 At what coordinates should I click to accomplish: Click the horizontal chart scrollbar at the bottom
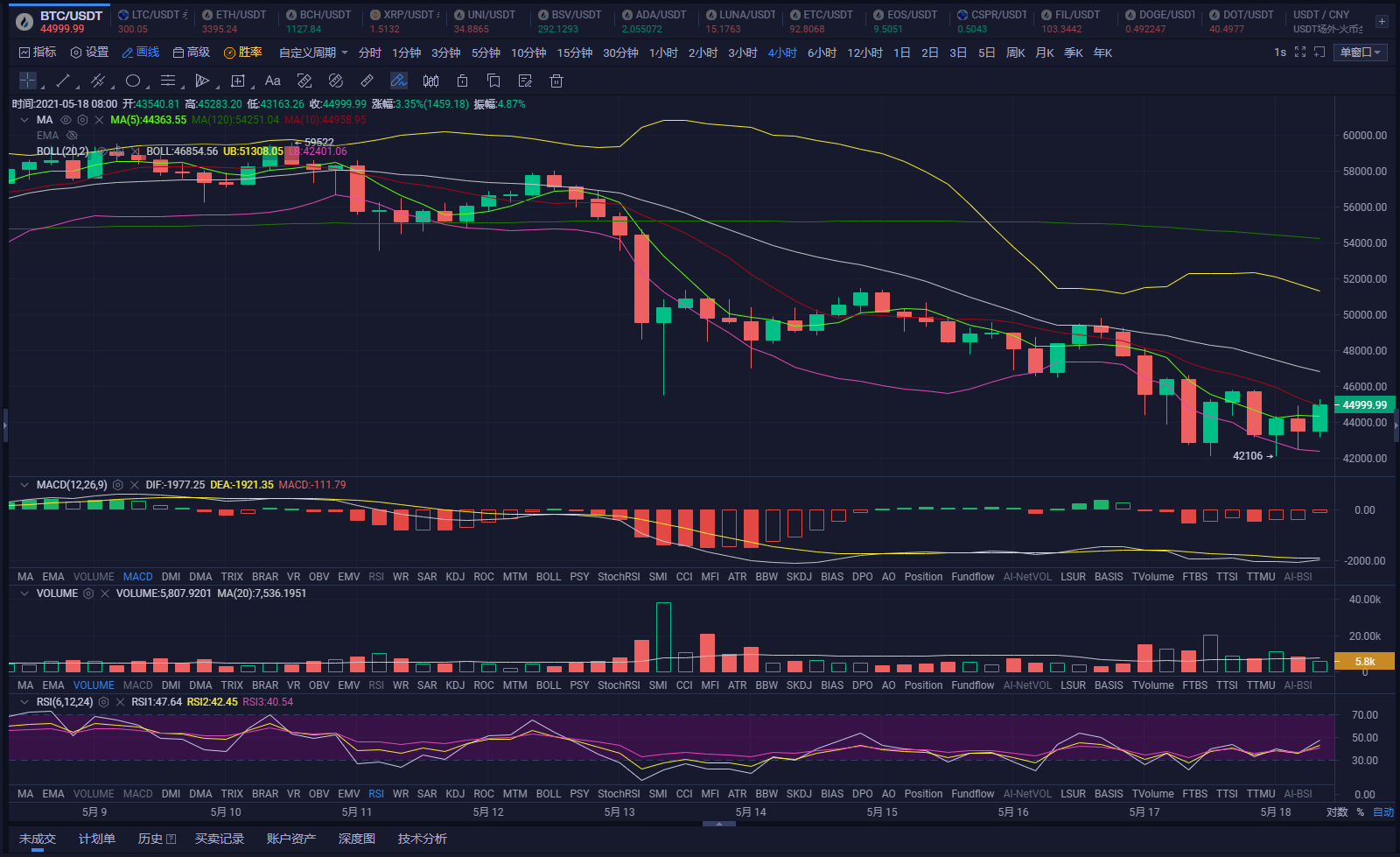pyautogui.click(x=718, y=824)
